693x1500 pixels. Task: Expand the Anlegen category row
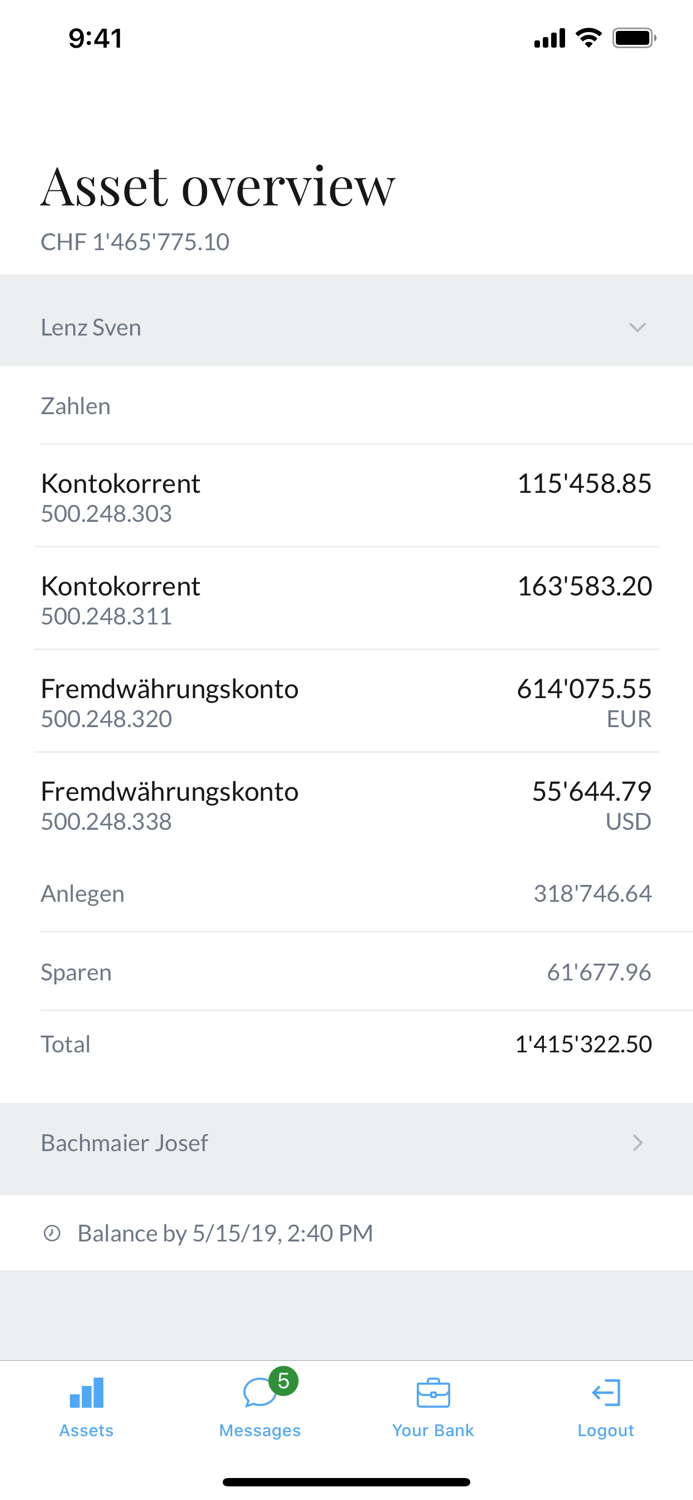point(346,893)
